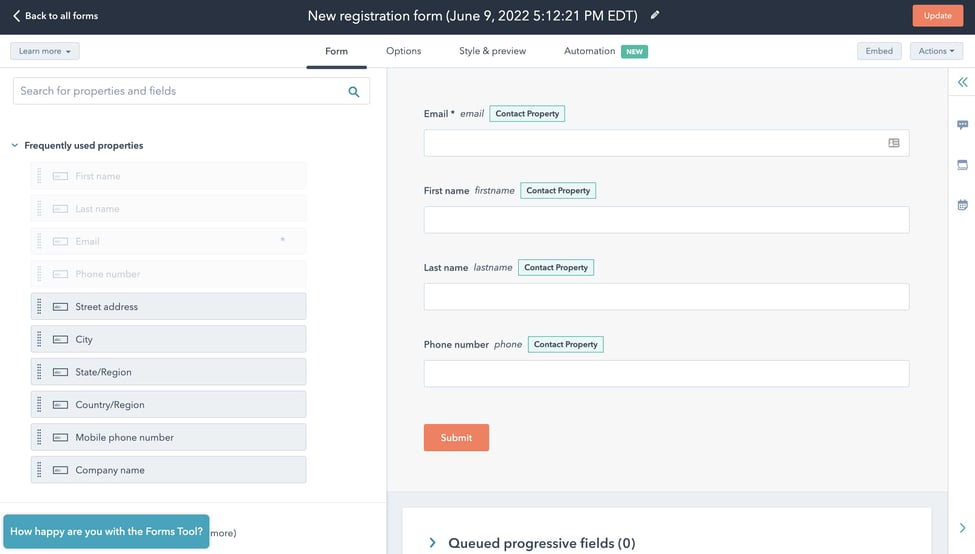Select the Company name property

coord(169,470)
